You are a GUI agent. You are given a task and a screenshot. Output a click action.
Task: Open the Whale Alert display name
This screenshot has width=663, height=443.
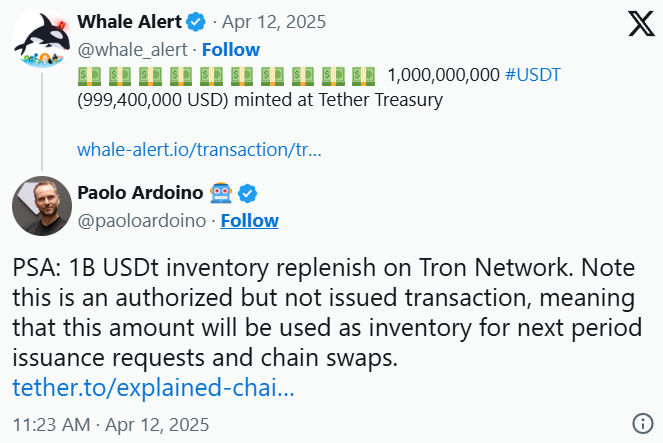point(131,22)
